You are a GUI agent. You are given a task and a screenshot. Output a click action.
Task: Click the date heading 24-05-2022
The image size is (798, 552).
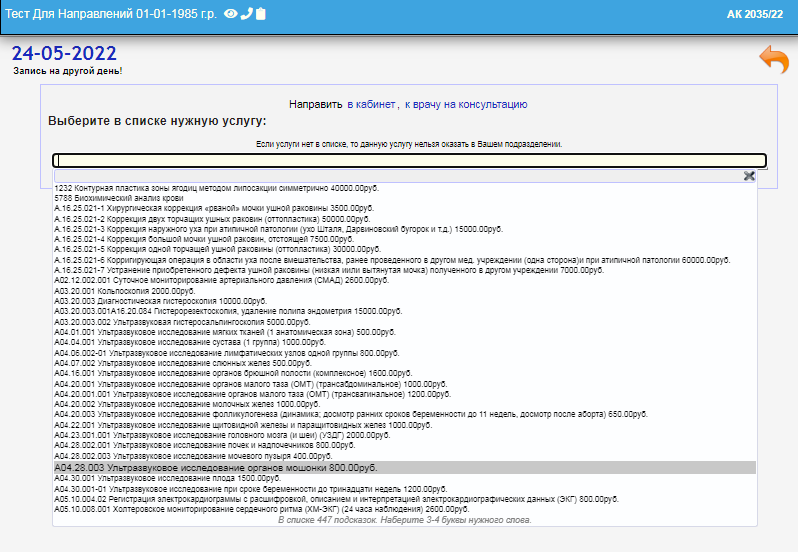pyautogui.click(x=64, y=53)
